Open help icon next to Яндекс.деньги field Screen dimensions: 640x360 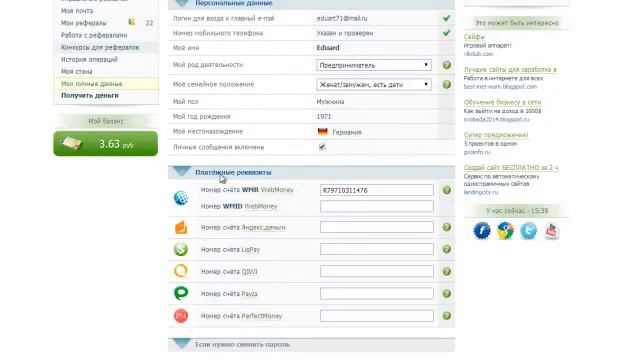pyautogui.click(x=447, y=227)
